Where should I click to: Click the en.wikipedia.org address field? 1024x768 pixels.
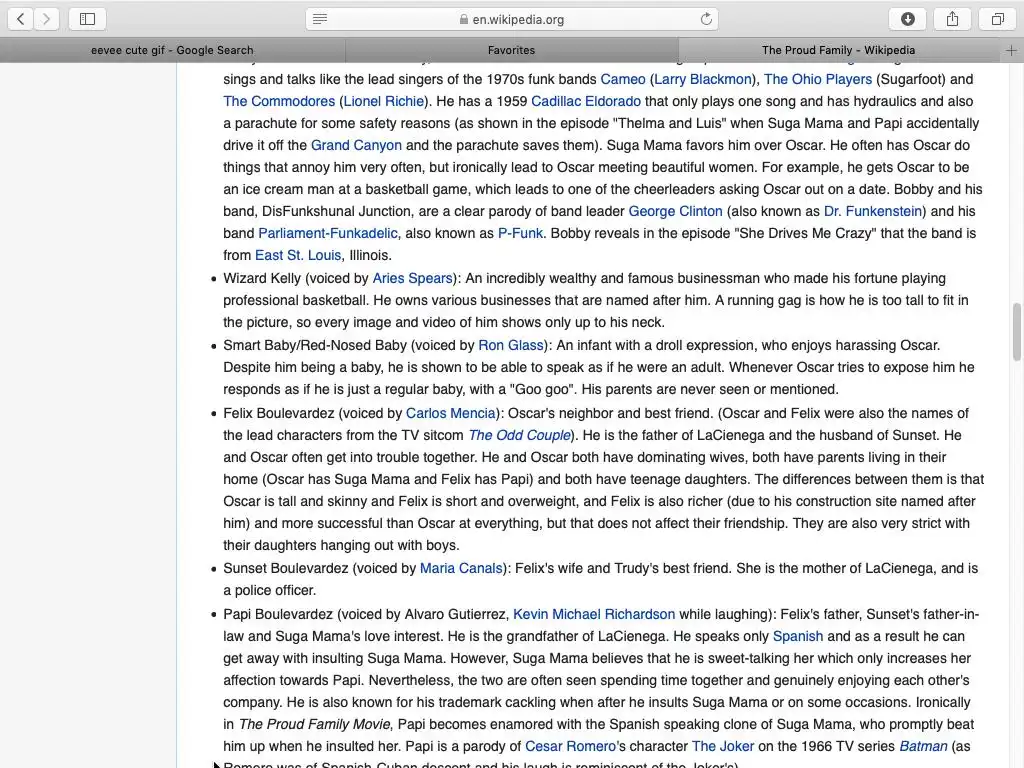[512, 19]
